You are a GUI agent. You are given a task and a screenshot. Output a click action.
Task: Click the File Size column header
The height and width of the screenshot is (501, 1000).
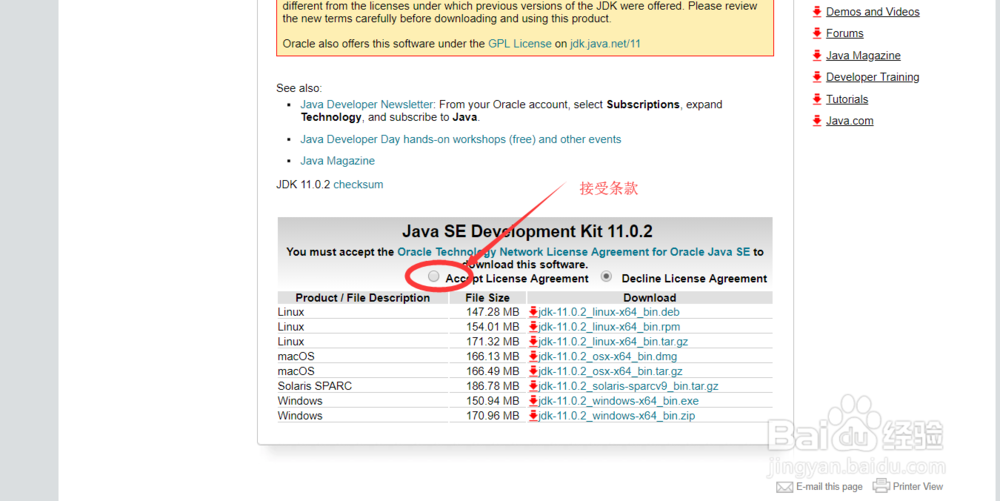(487, 298)
